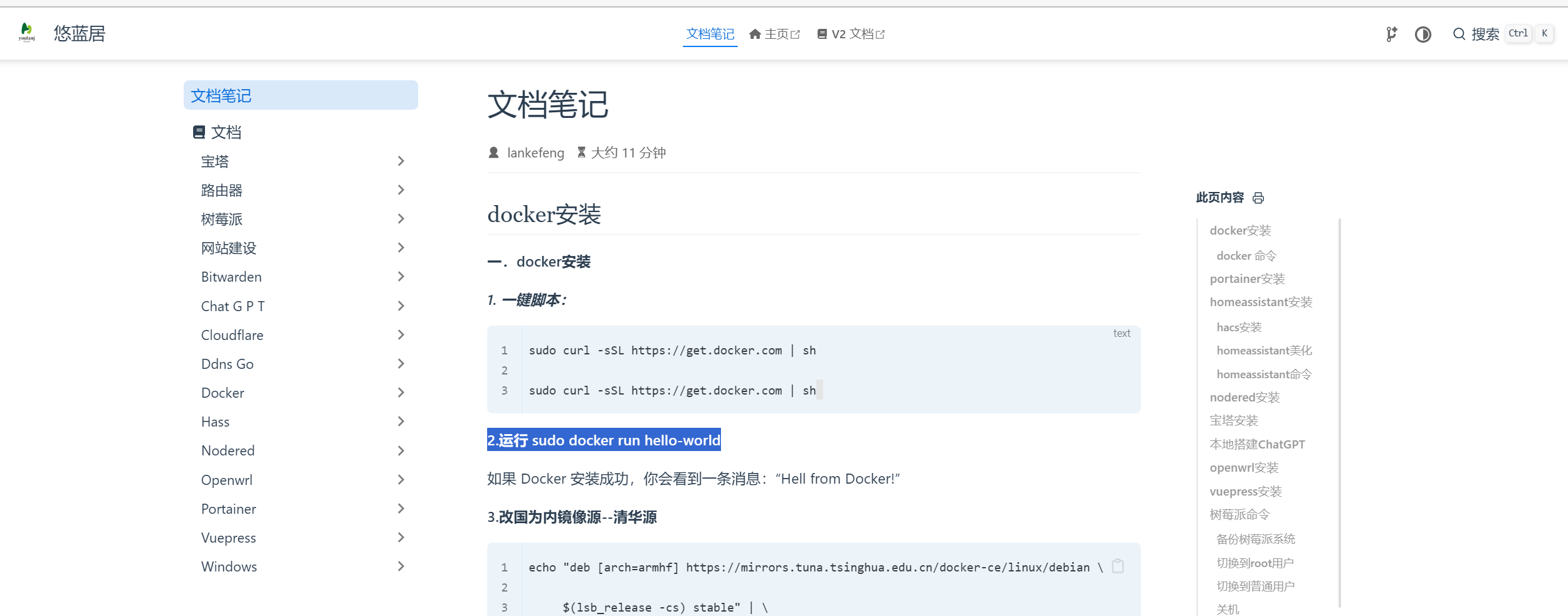Click the 3.改国为内镜像源--清华源 heading
The image size is (1568, 616).
(x=572, y=517)
